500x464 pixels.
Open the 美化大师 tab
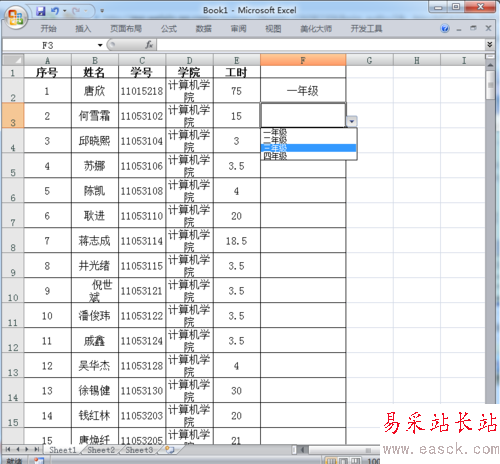click(x=316, y=29)
